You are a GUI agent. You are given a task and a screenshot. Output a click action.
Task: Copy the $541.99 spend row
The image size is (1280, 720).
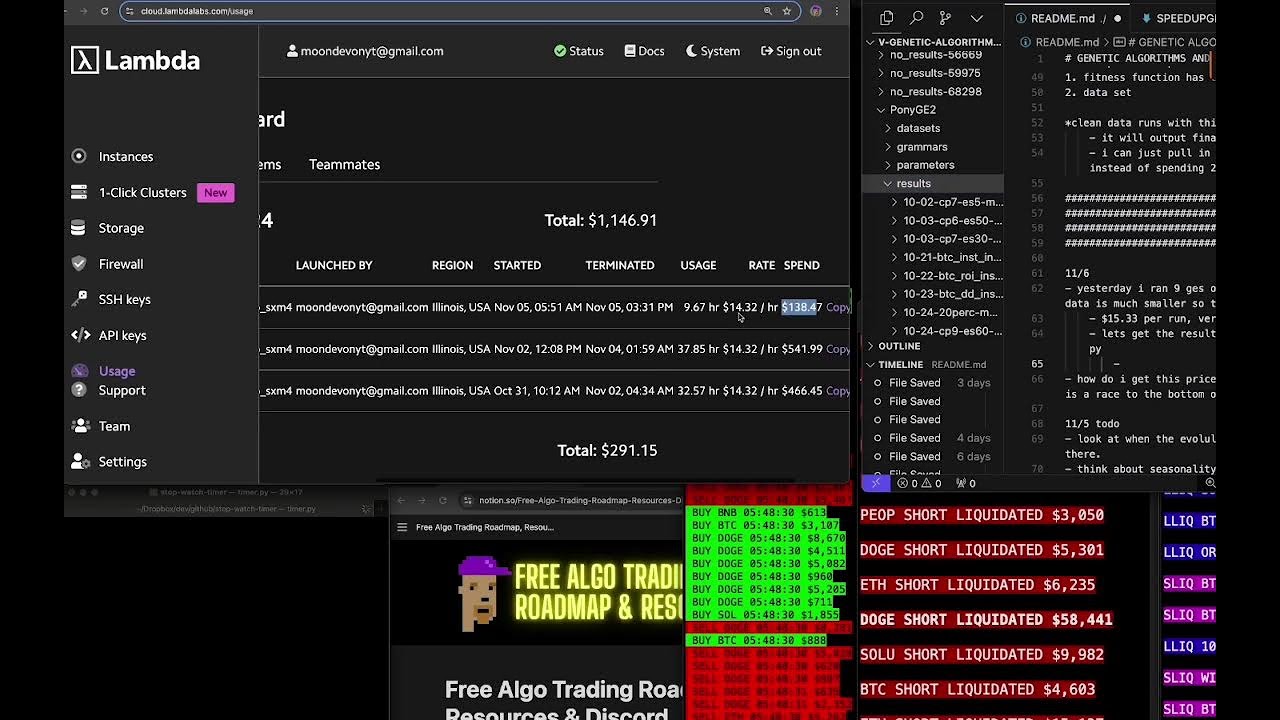[x=838, y=349]
